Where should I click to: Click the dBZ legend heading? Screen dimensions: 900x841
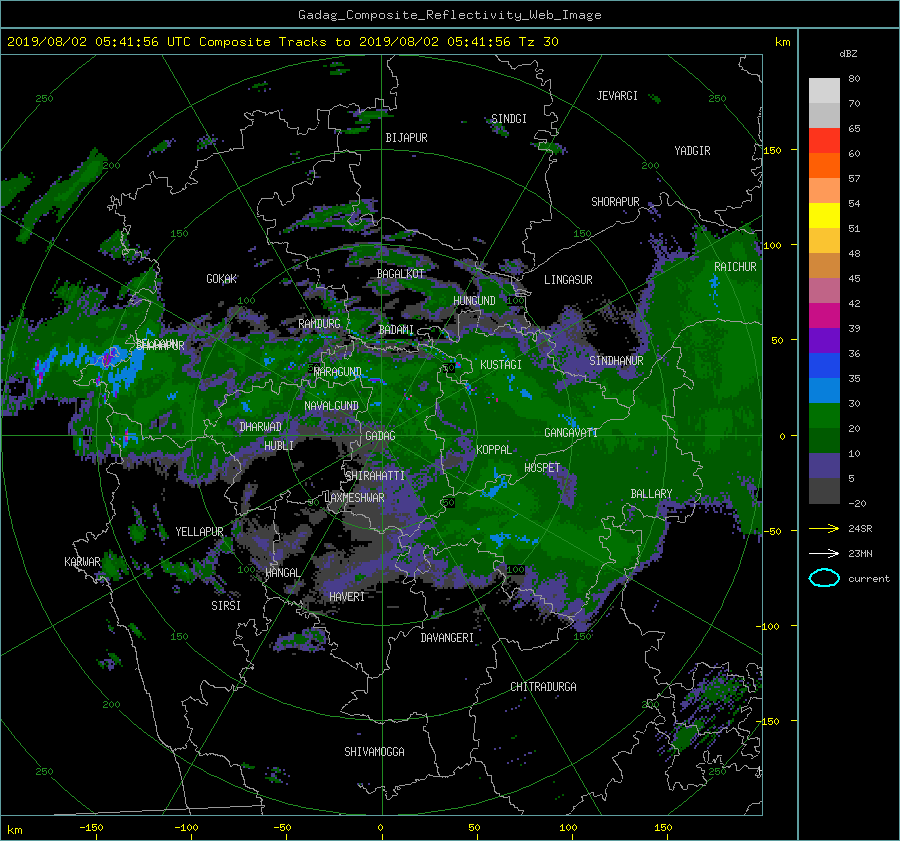(848, 53)
